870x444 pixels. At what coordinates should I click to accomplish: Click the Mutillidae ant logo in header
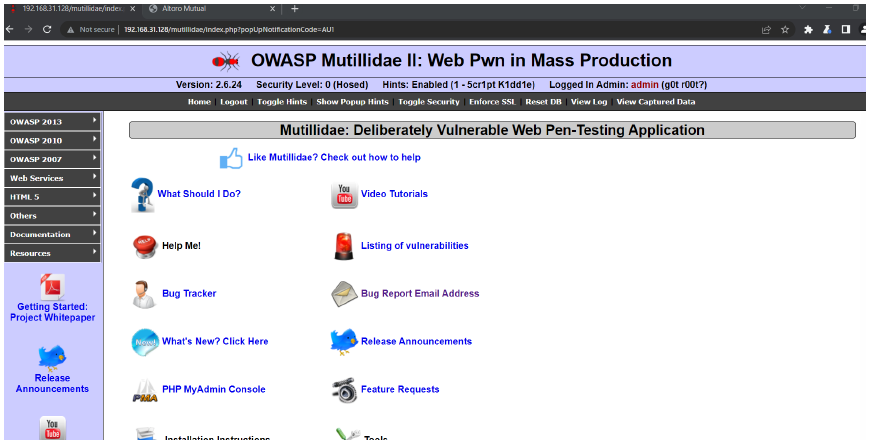226,61
